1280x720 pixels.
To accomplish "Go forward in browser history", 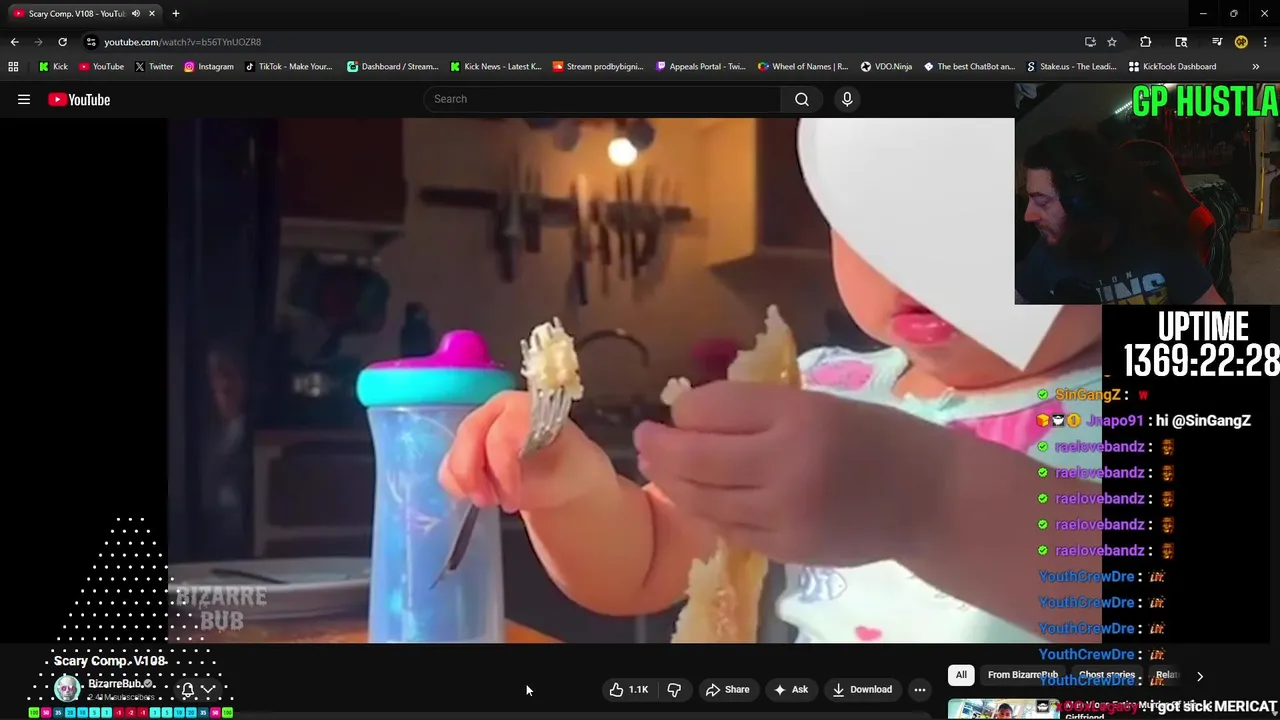I will pyautogui.click(x=38, y=42).
